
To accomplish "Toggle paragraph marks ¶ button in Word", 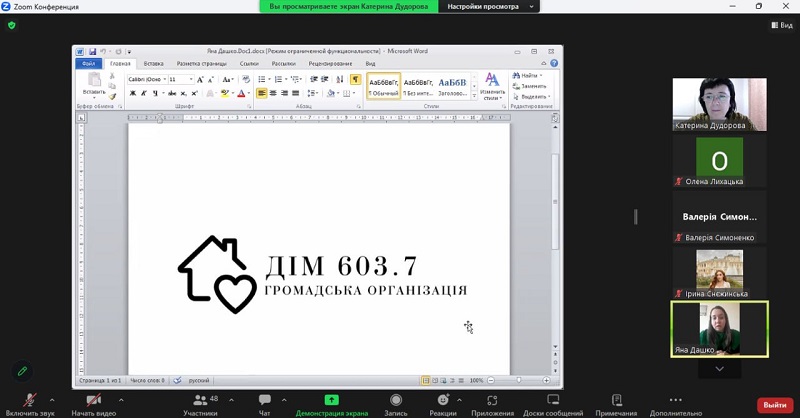I will click(356, 79).
